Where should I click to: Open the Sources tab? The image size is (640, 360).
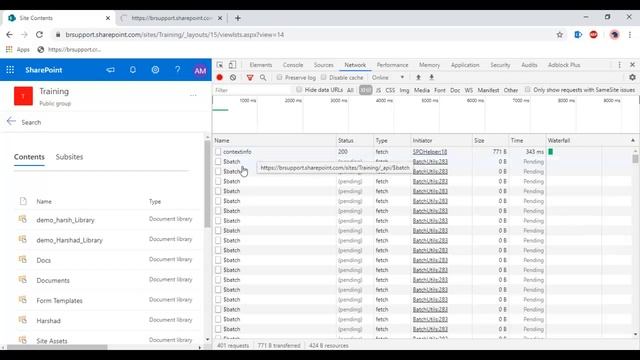[x=323, y=65]
